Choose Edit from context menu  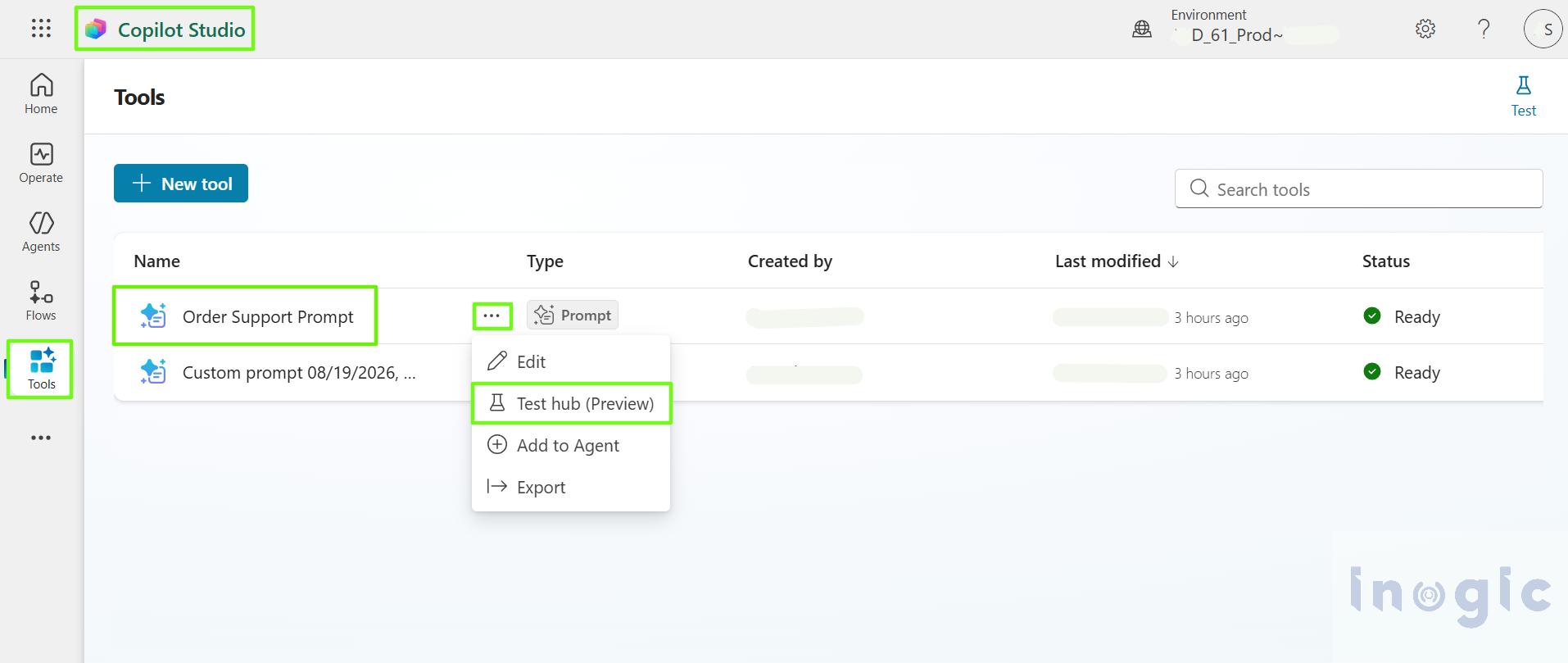tap(571, 361)
